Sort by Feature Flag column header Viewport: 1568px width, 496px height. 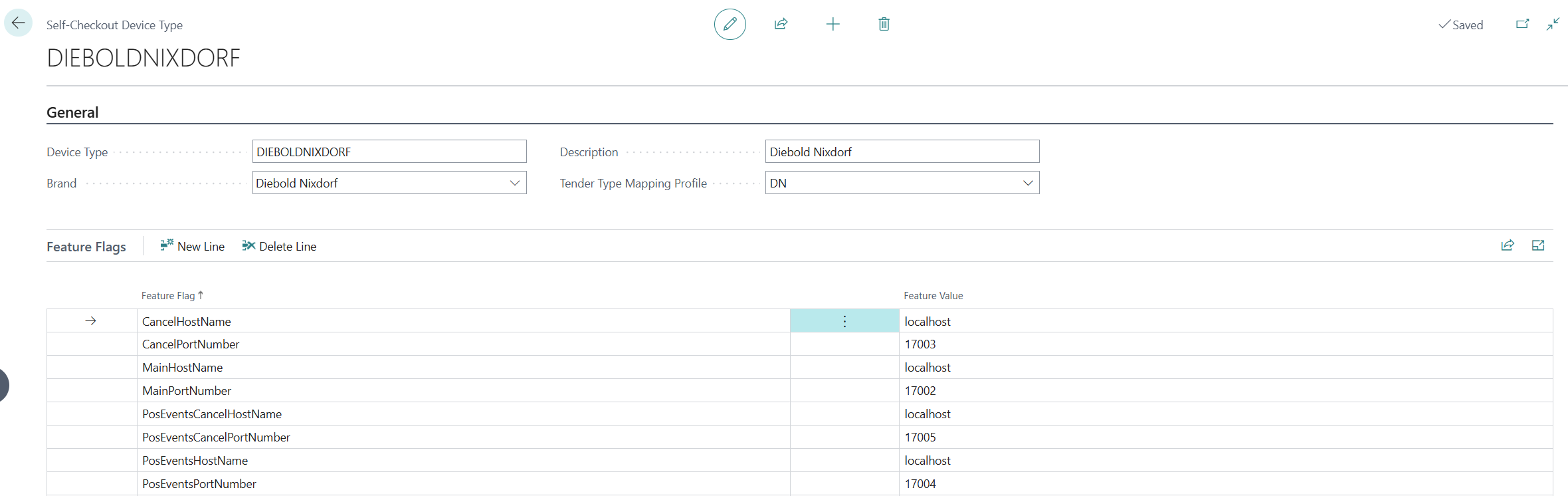coord(169,296)
